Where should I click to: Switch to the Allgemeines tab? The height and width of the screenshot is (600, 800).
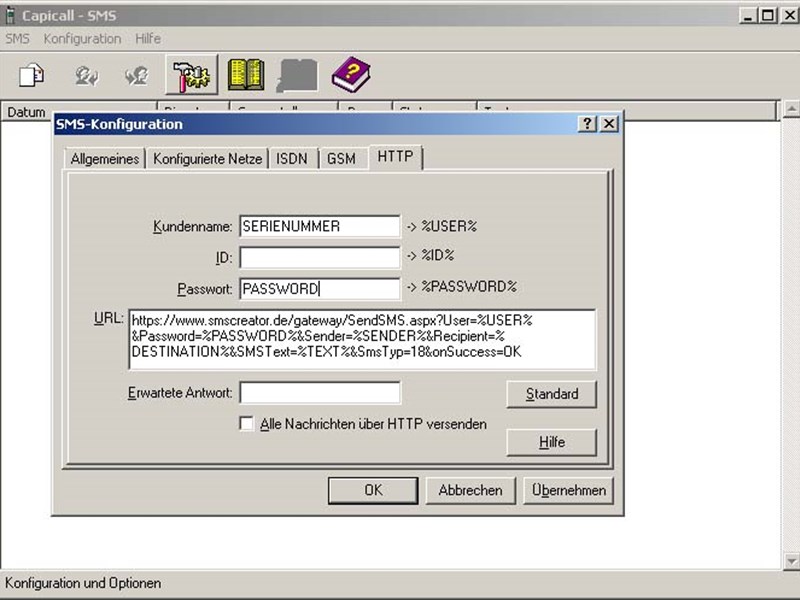[105, 159]
